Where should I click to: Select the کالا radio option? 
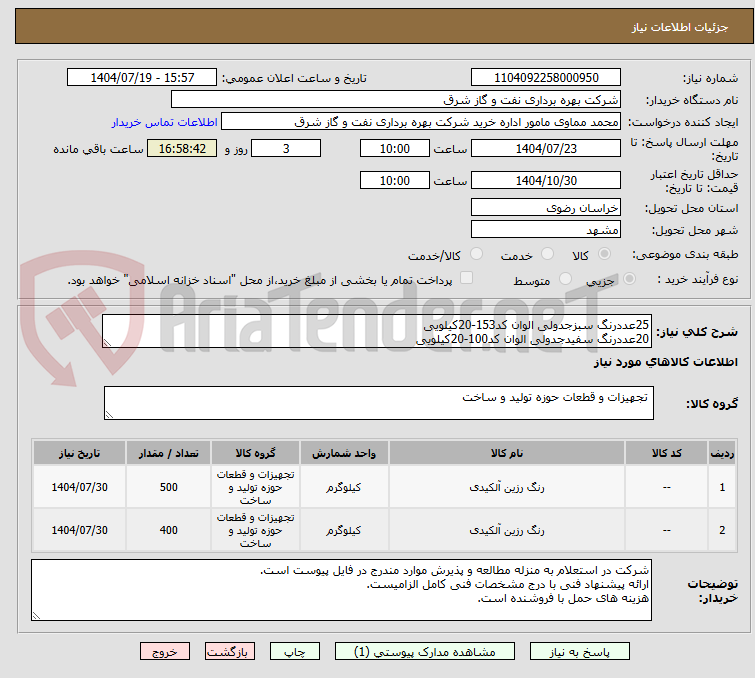(x=604, y=254)
